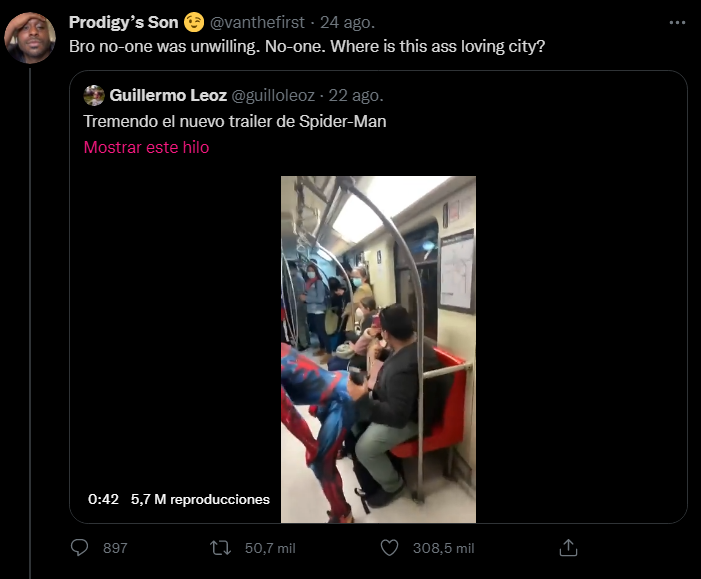Open the "Prodigy's Son" display name
The height and width of the screenshot is (579, 701).
(123, 23)
